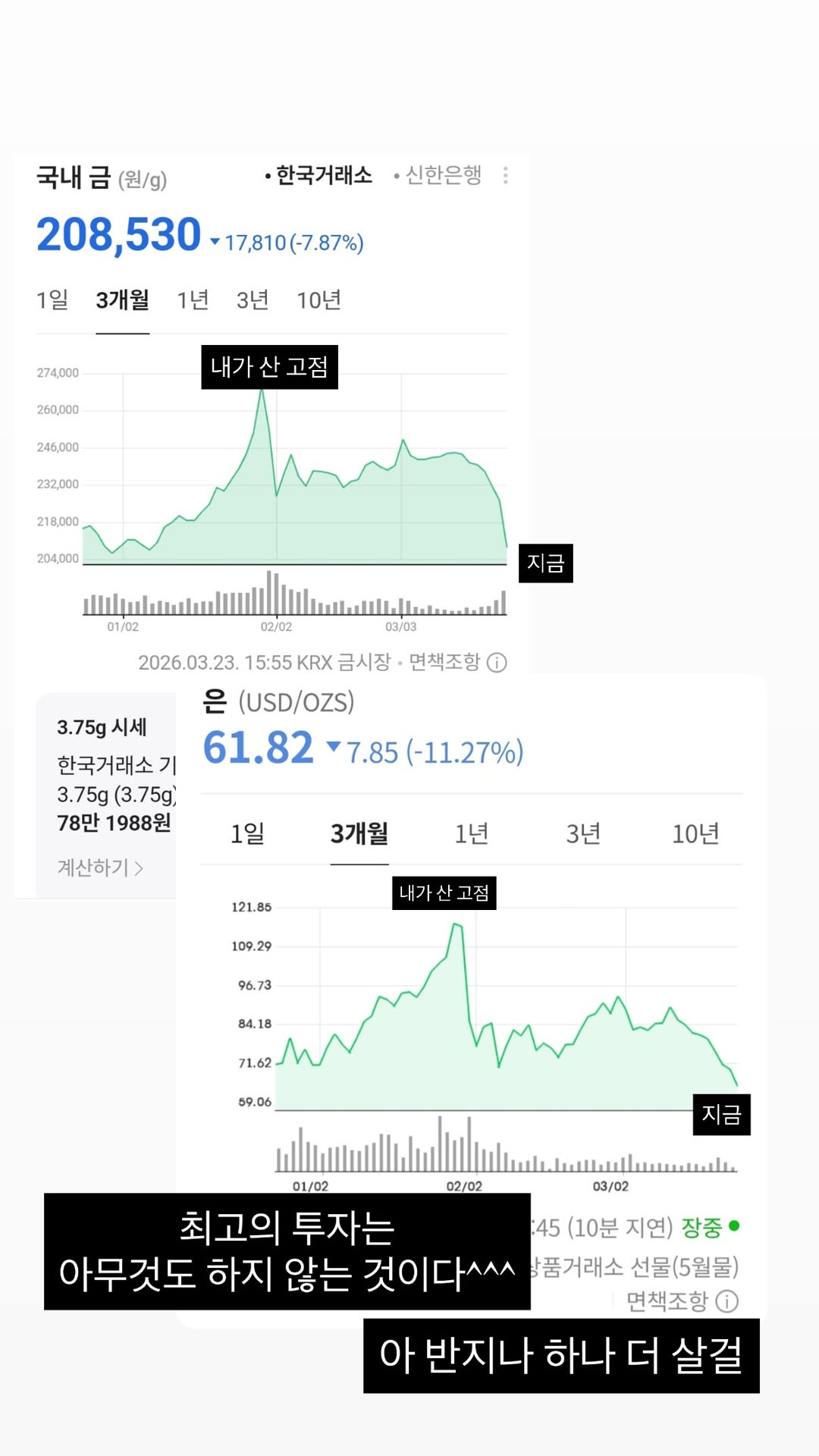Click the gold chart peak point
This screenshot has height=1456, width=819.
pyautogui.click(x=262, y=390)
